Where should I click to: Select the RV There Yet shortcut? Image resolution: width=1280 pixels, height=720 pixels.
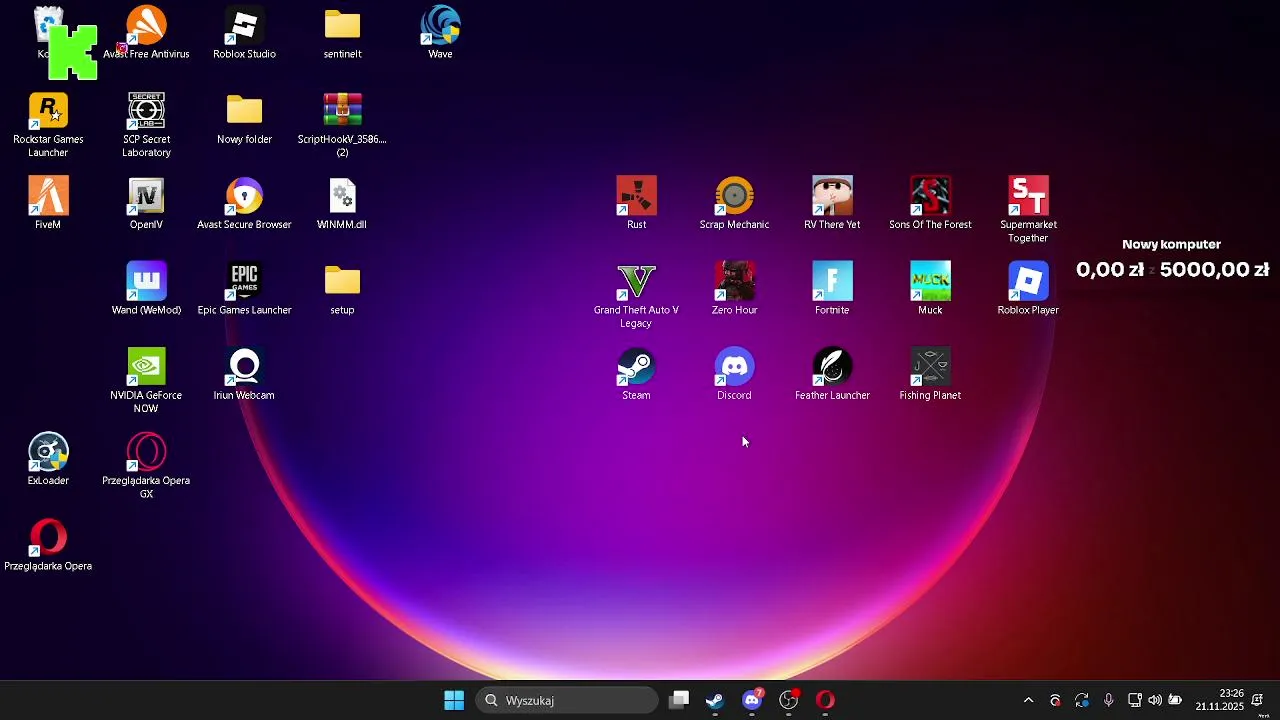coord(832,204)
